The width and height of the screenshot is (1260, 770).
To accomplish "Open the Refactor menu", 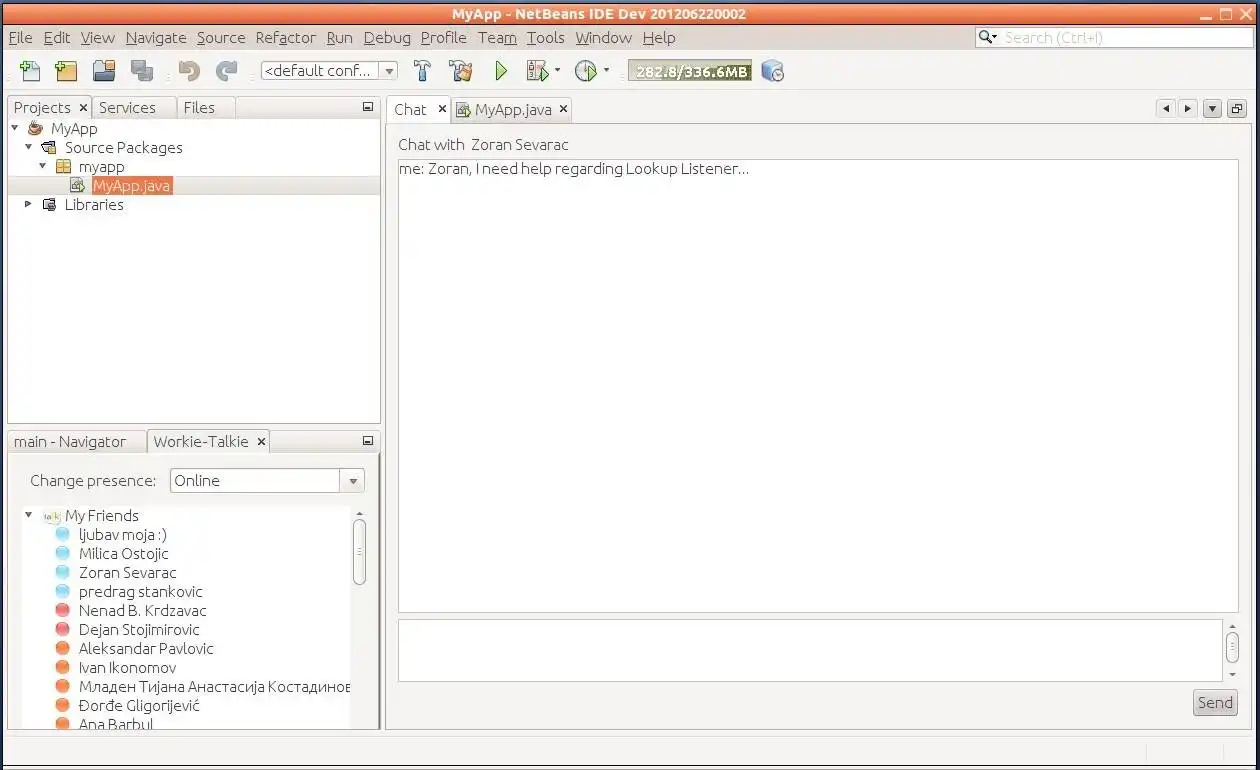I will (x=285, y=37).
